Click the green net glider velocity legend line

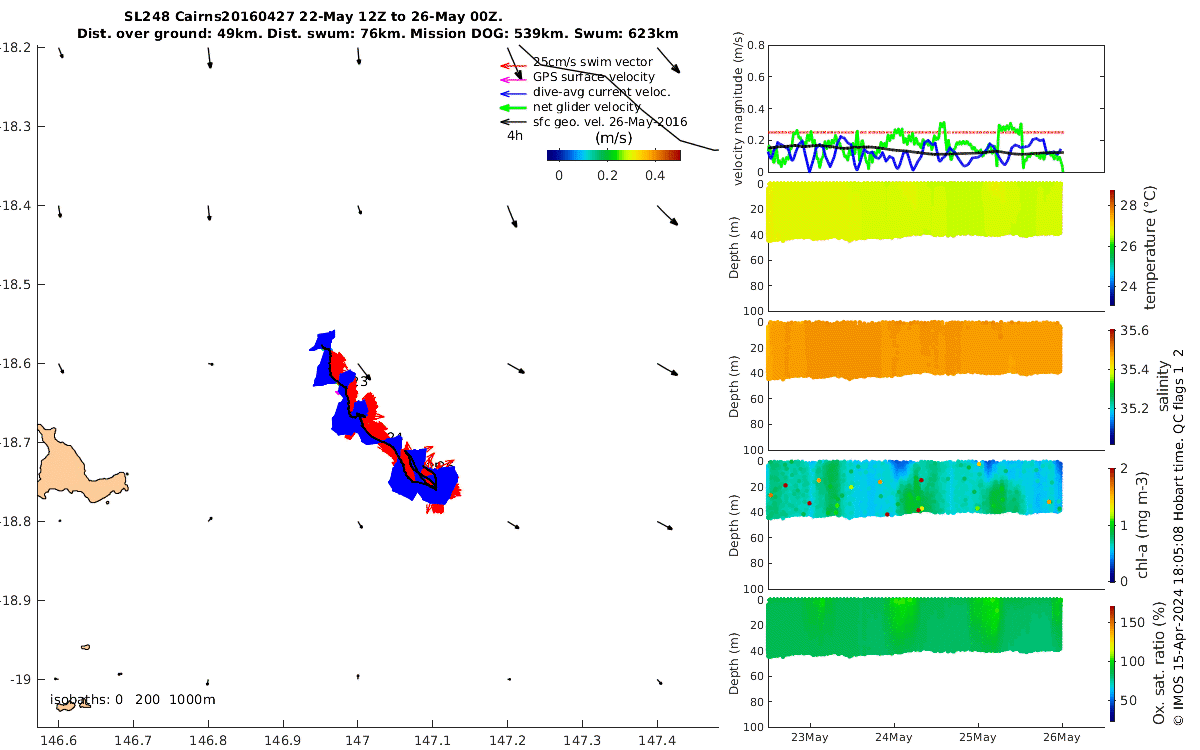pos(513,107)
